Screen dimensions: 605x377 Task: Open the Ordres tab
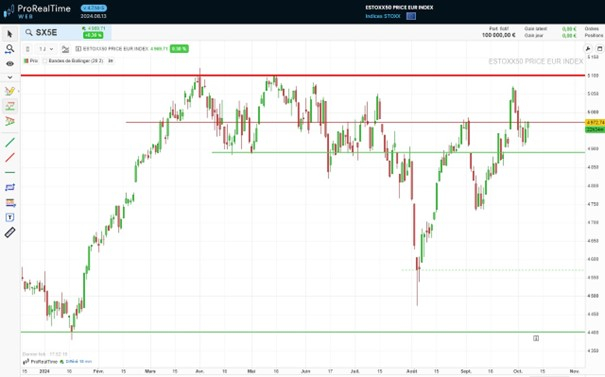tap(591, 29)
